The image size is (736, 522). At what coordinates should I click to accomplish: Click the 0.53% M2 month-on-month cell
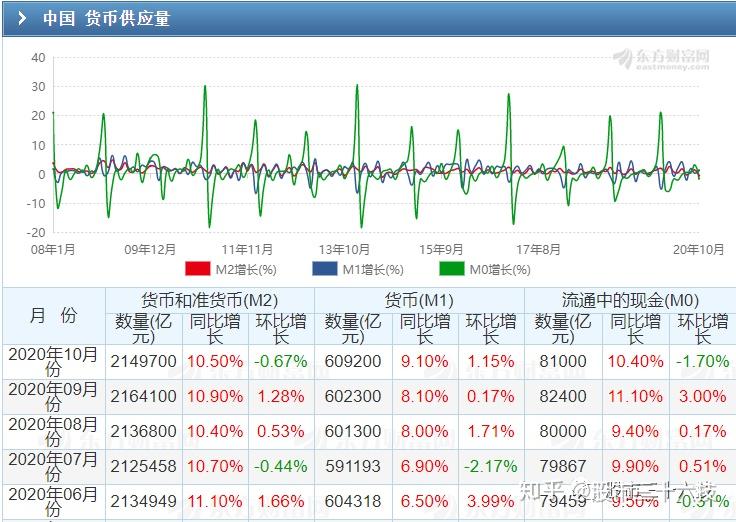pos(281,431)
